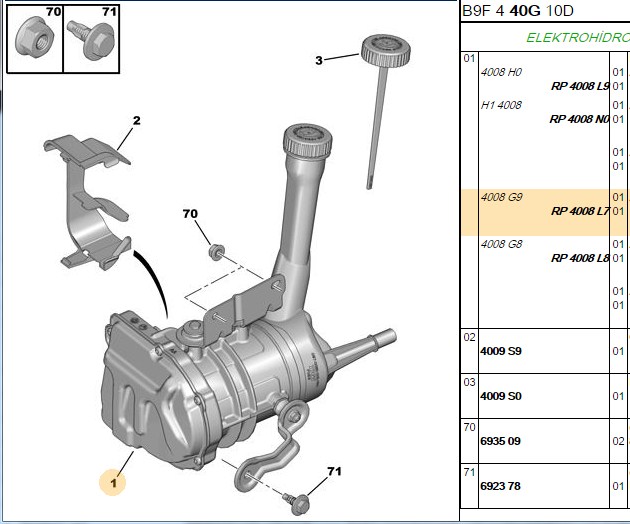Select replacement part RP 4008 L7

(x=580, y=211)
